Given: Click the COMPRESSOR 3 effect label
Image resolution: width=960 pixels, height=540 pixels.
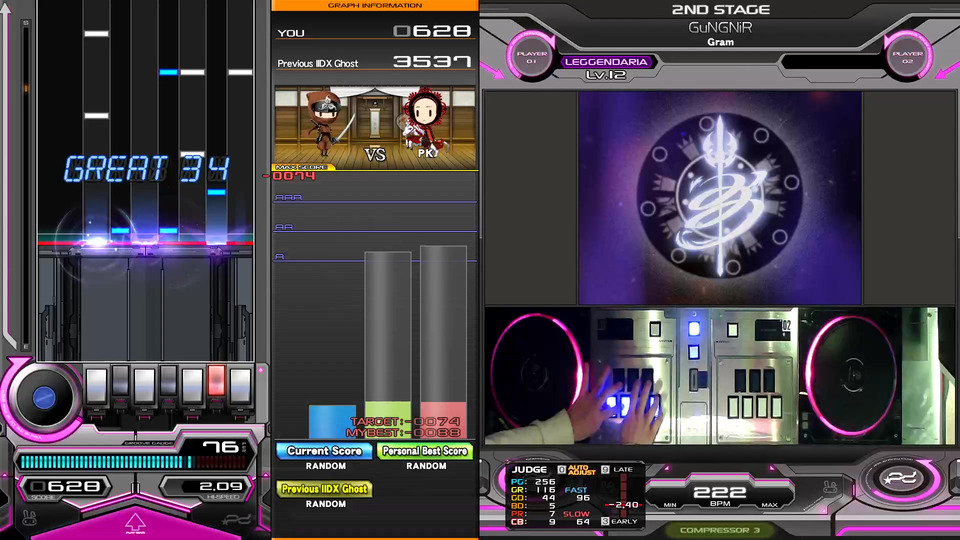Looking at the screenshot, I should point(720,530).
